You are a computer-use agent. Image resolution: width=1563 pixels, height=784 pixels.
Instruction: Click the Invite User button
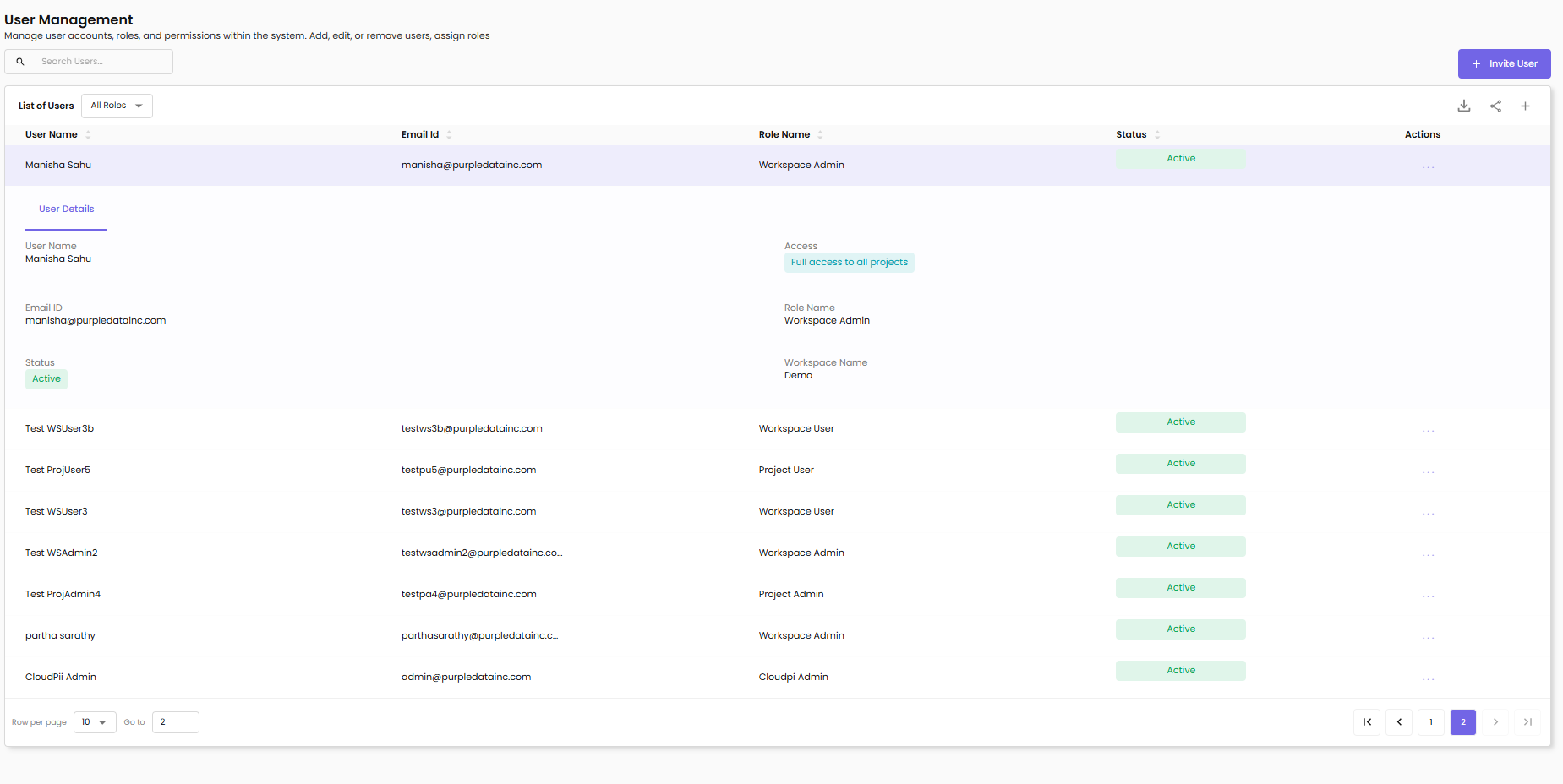1504,63
